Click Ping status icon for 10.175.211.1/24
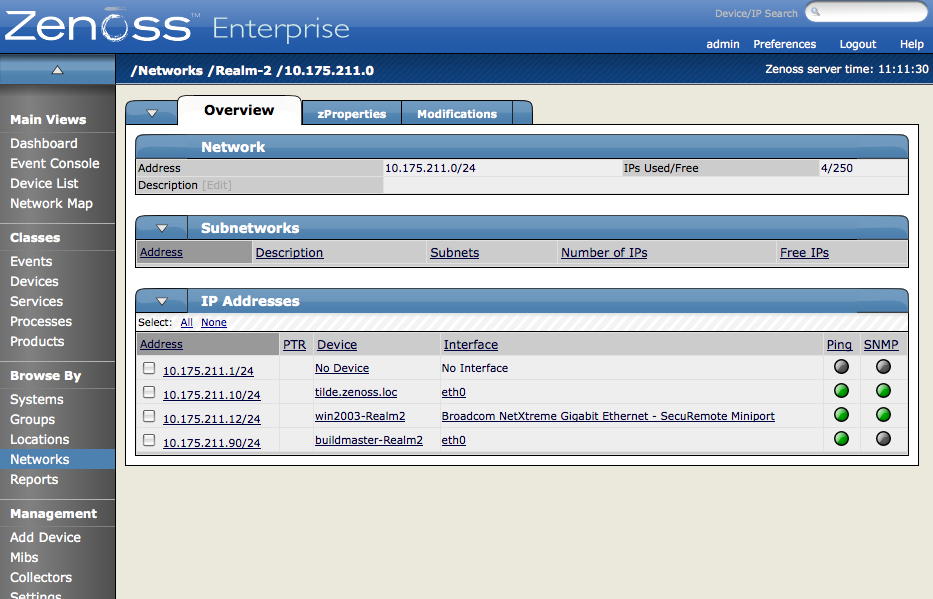The height and width of the screenshot is (599, 933). 841,366
